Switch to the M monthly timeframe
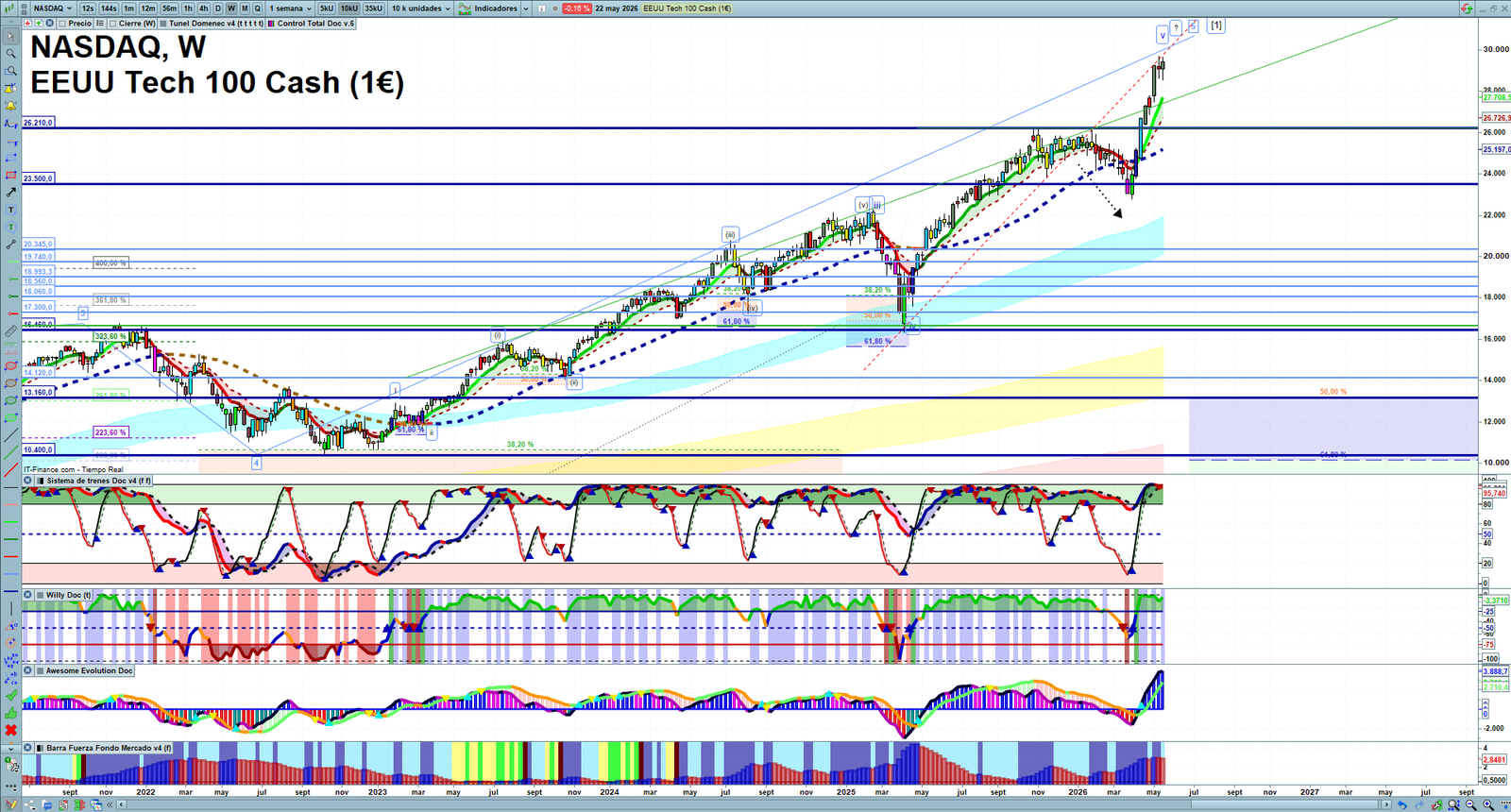Image resolution: width=1511 pixels, height=812 pixels. [245, 8]
